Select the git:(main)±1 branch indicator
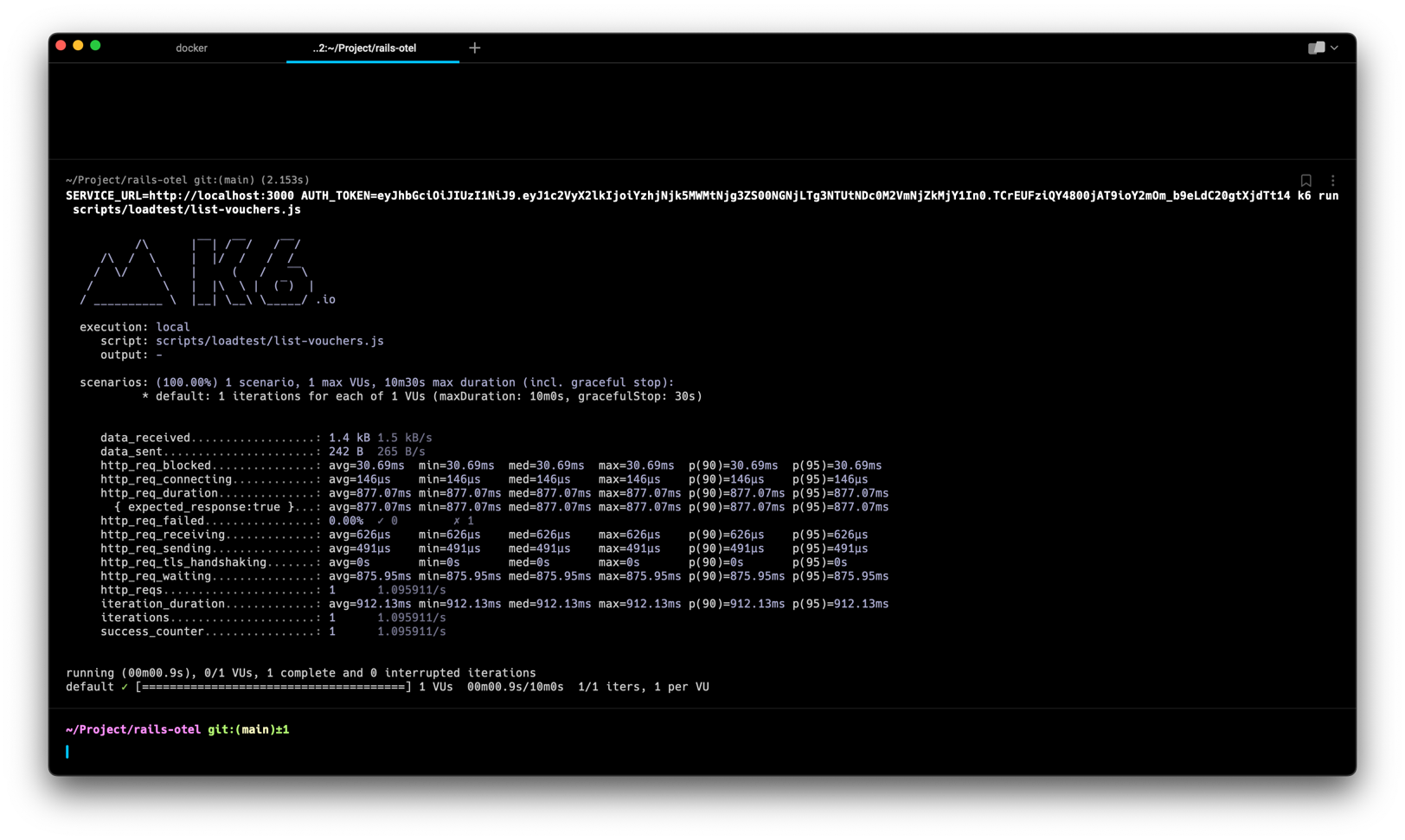 point(247,729)
